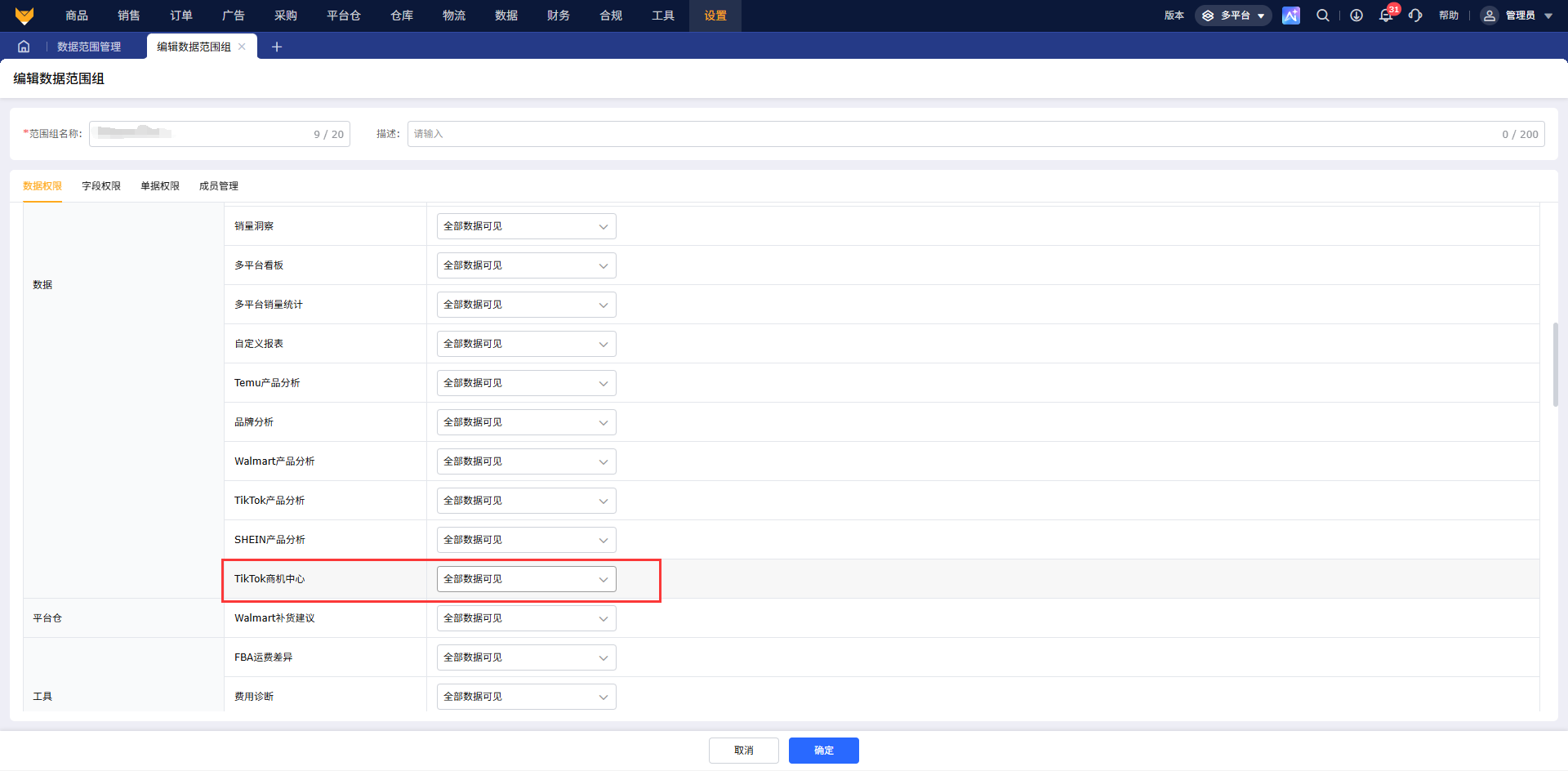The width and height of the screenshot is (1568, 771).
Task: Switch to 字段权限 tab
Action: pos(101,186)
